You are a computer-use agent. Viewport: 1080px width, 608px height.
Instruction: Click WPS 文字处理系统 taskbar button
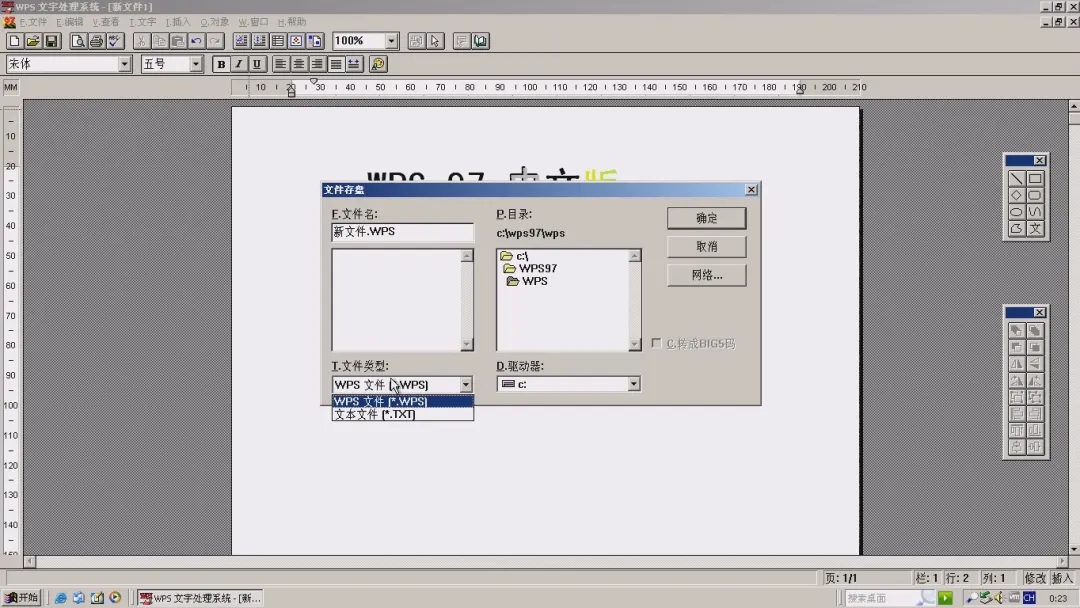200,598
